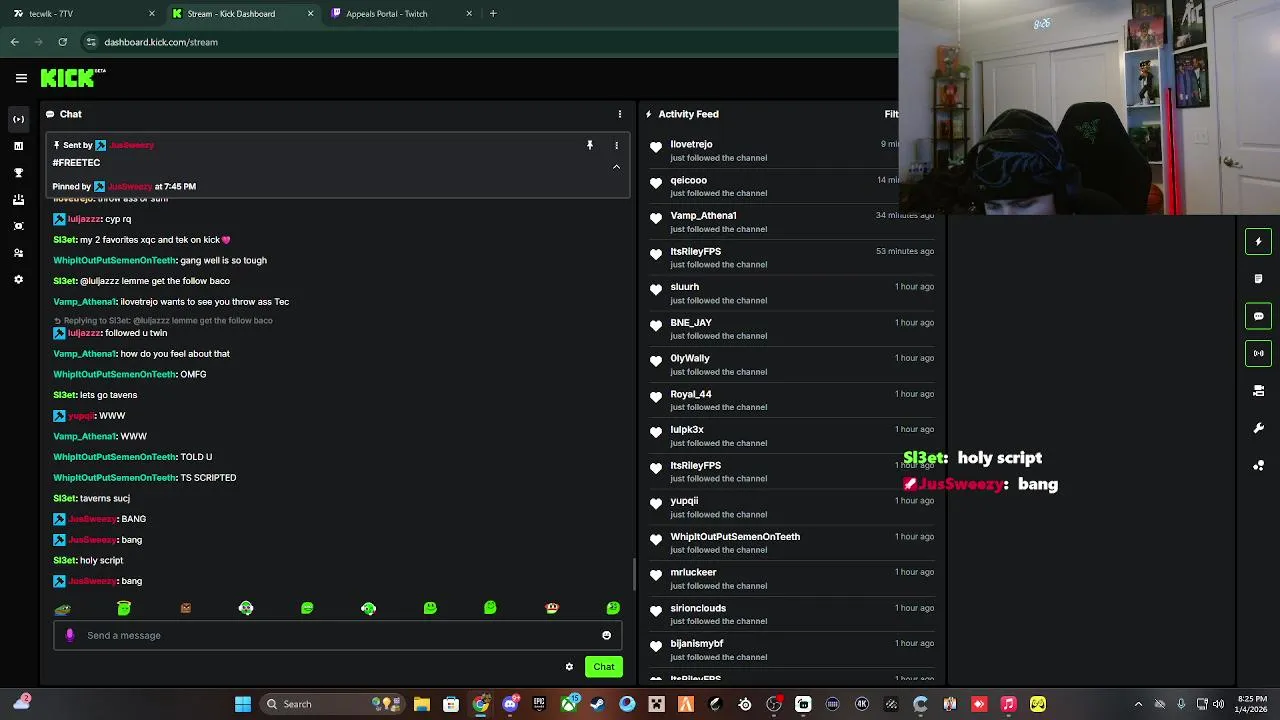Open the emoji picker in message box

pyautogui.click(x=606, y=635)
